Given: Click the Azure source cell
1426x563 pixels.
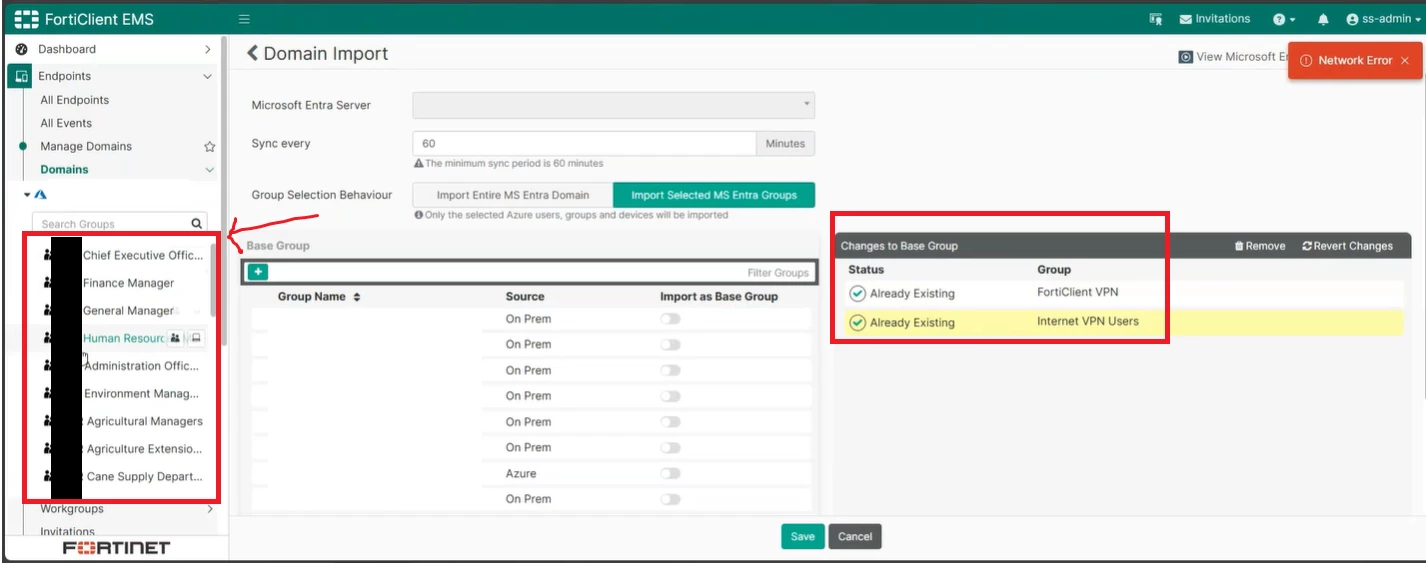Looking at the screenshot, I should 521,473.
